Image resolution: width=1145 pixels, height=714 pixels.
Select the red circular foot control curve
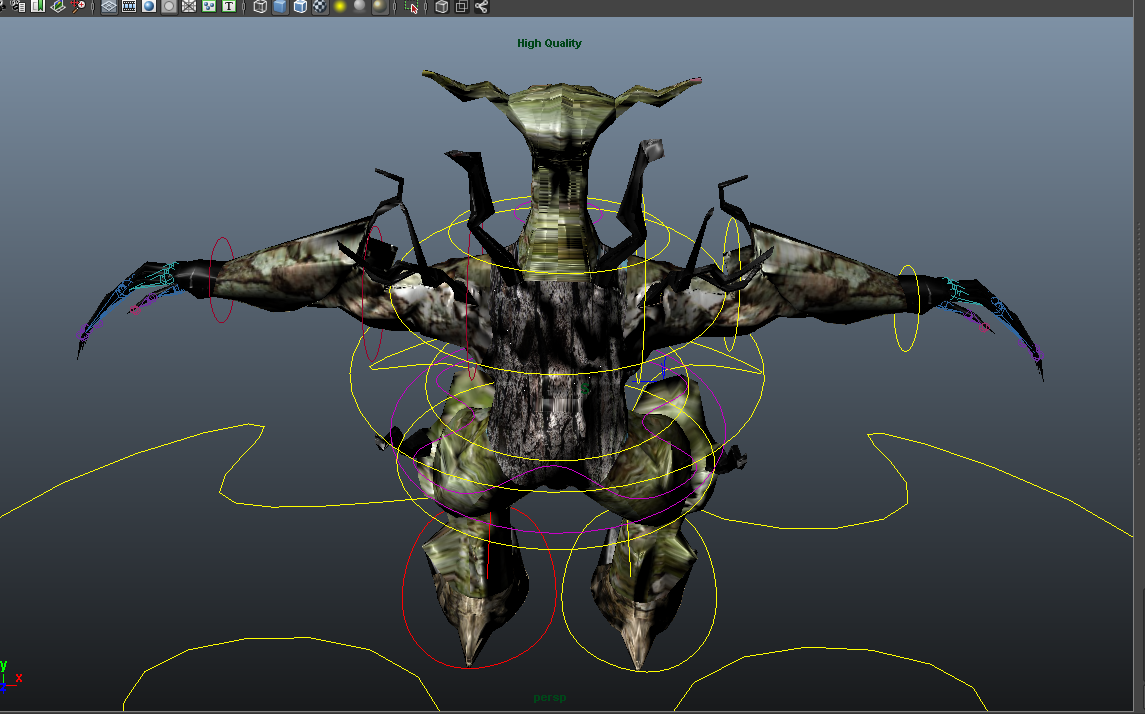(x=404, y=600)
